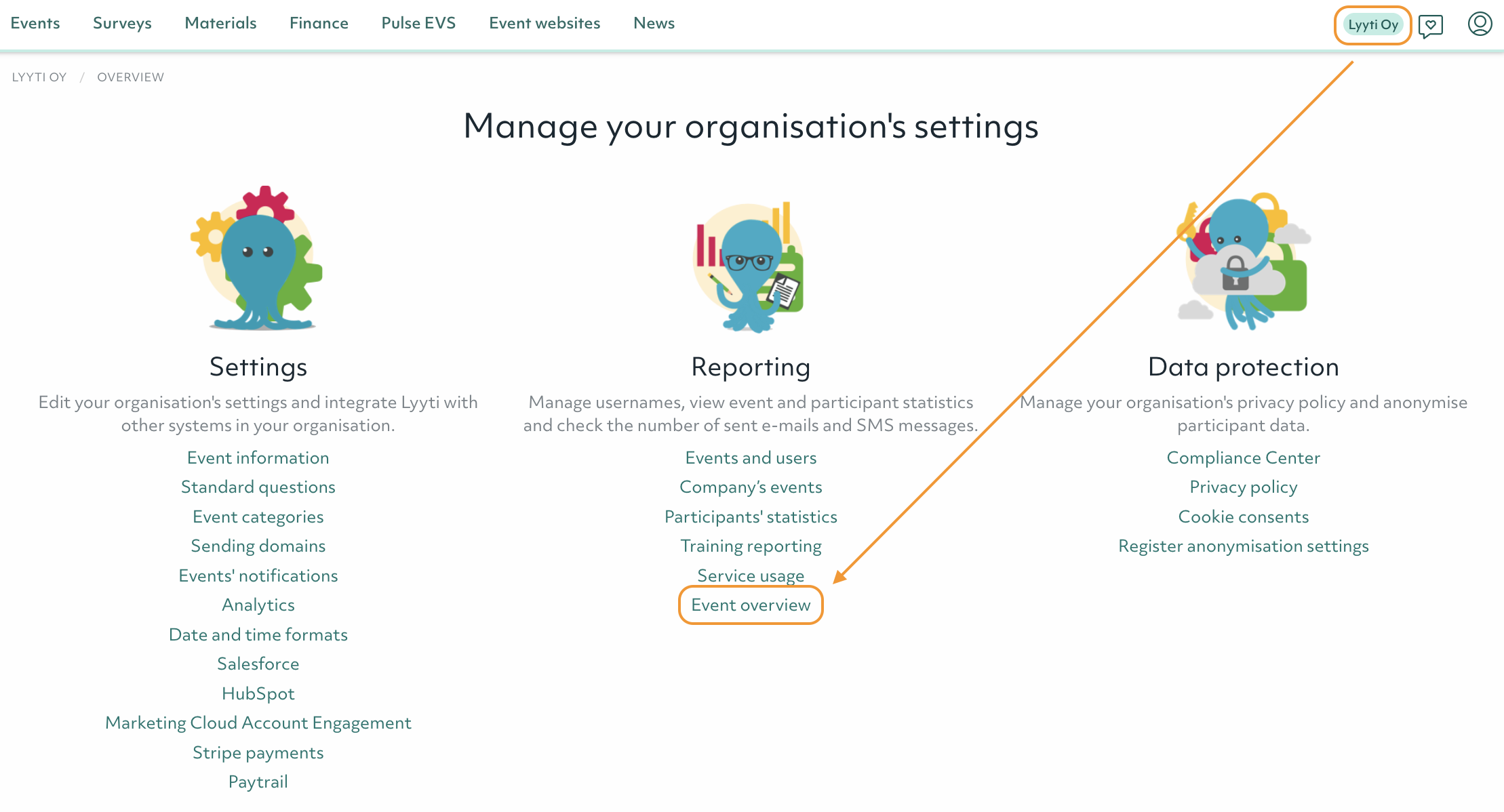Select Pulse EVS in navigation
The image size is (1504, 812).
pos(418,23)
